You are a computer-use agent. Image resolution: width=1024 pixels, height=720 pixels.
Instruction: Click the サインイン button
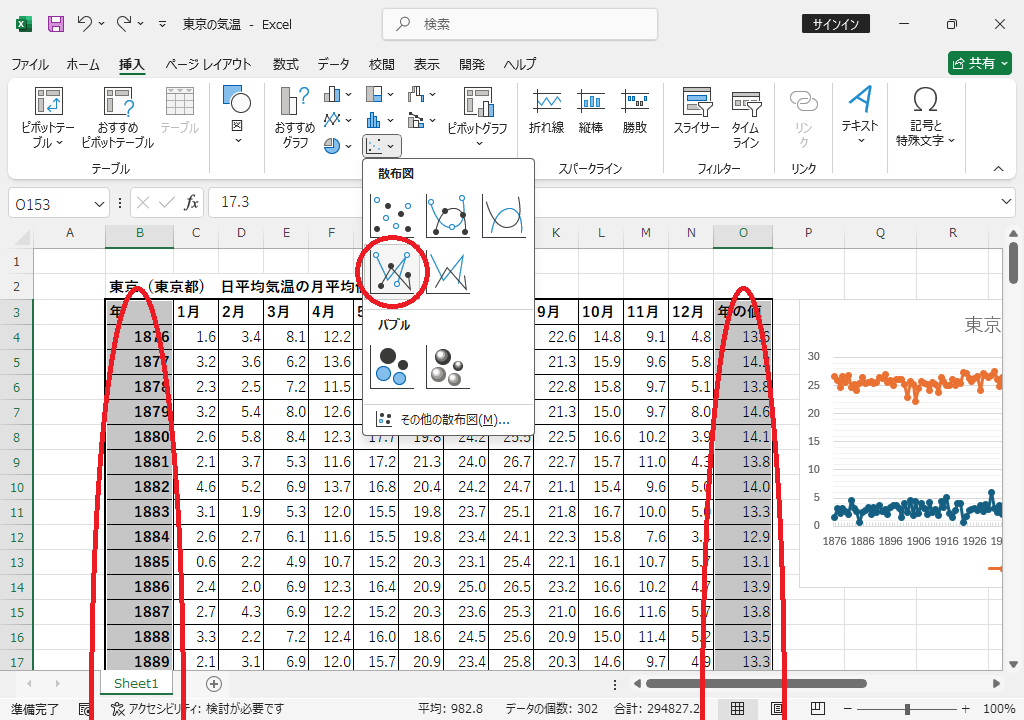835,24
